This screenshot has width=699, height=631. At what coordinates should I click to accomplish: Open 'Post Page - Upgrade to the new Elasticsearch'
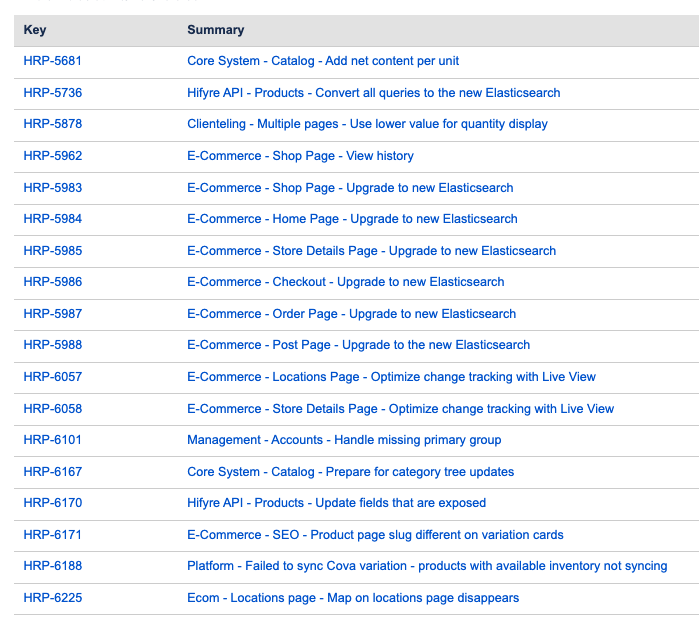pos(358,345)
